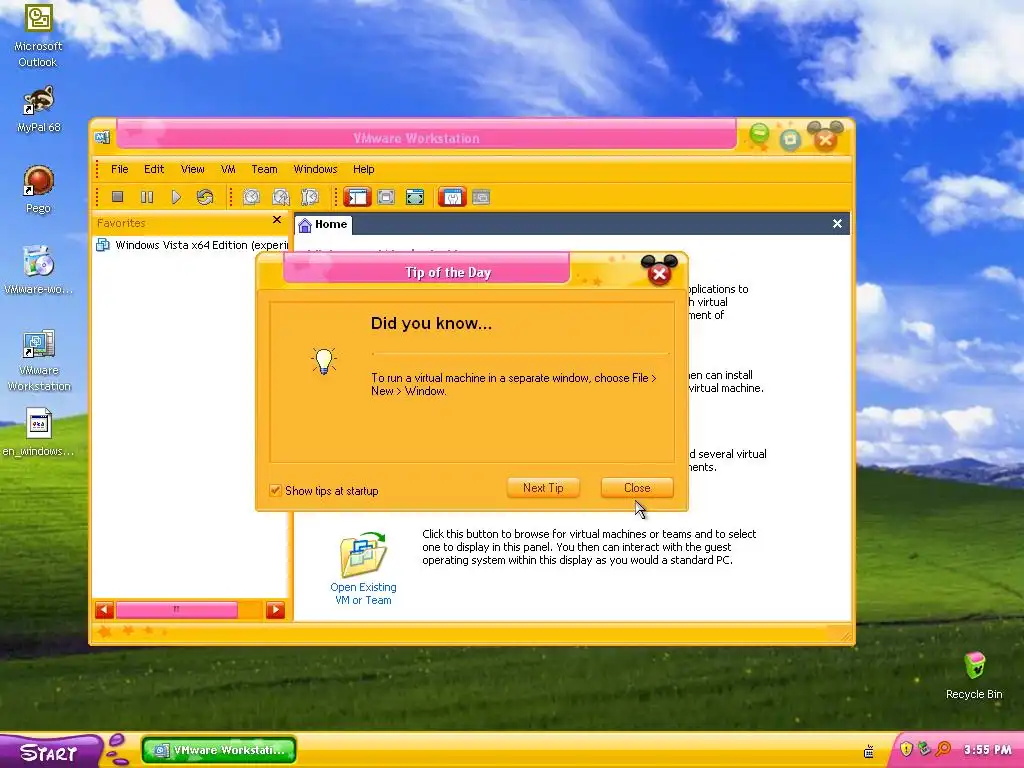Open the Edit menu
Screen dimensions: 1024x768
[154, 169]
